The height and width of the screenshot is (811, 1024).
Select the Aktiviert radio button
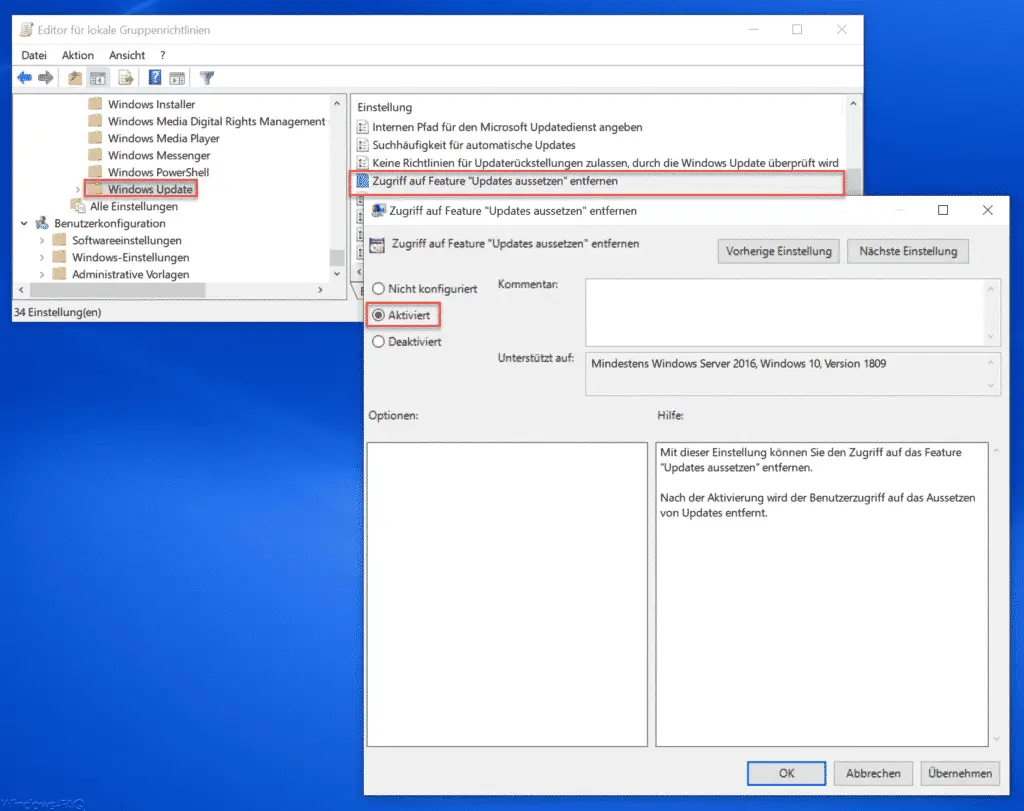pyautogui.click(x=378, y=315)
